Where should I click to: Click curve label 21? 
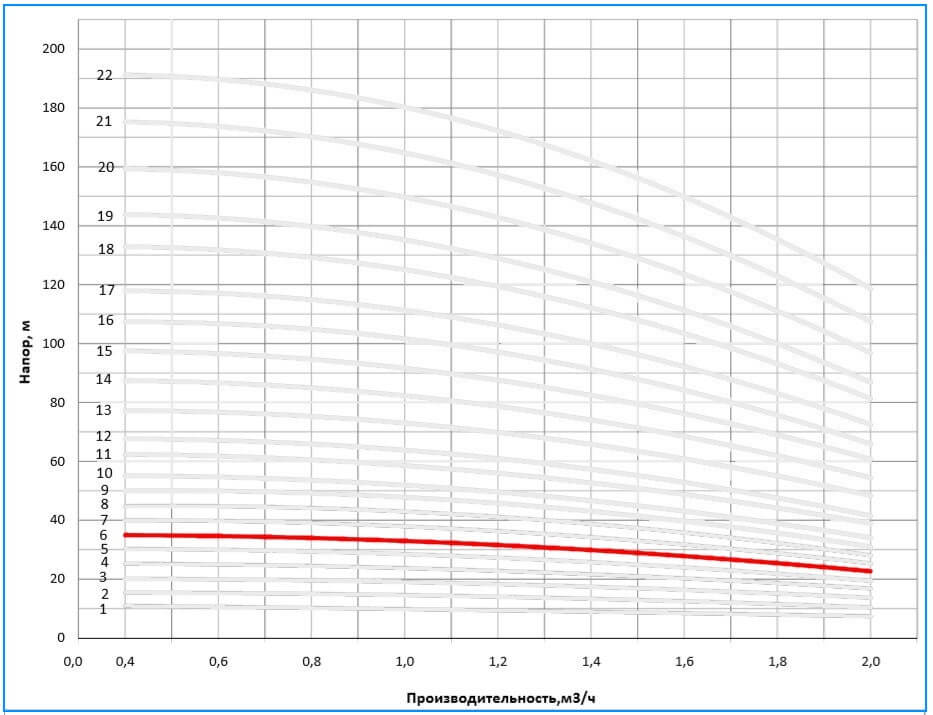104,121
